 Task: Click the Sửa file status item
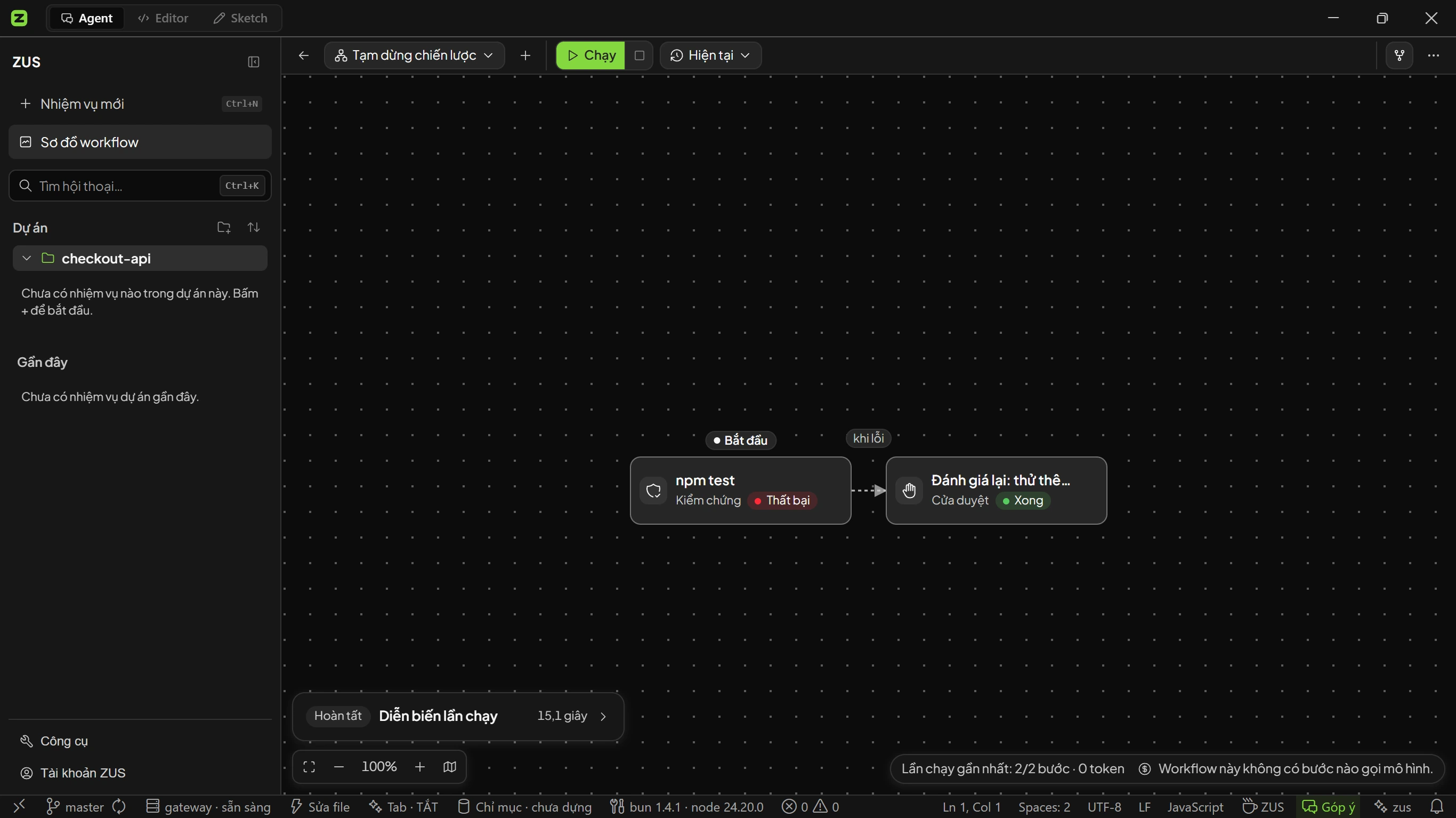tap(320, 807)
